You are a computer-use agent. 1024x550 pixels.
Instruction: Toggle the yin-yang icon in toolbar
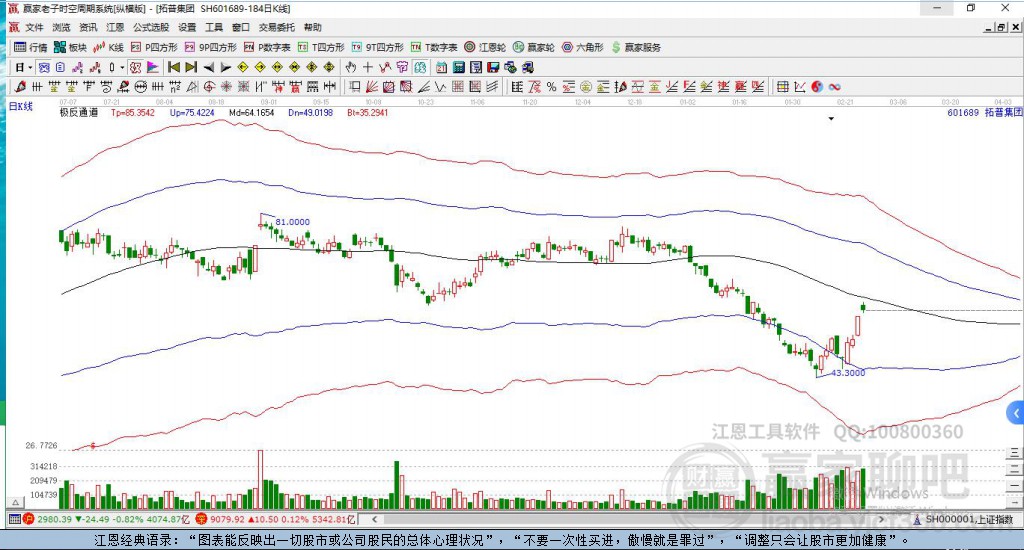pyautogui.click(x=817, y=87)
